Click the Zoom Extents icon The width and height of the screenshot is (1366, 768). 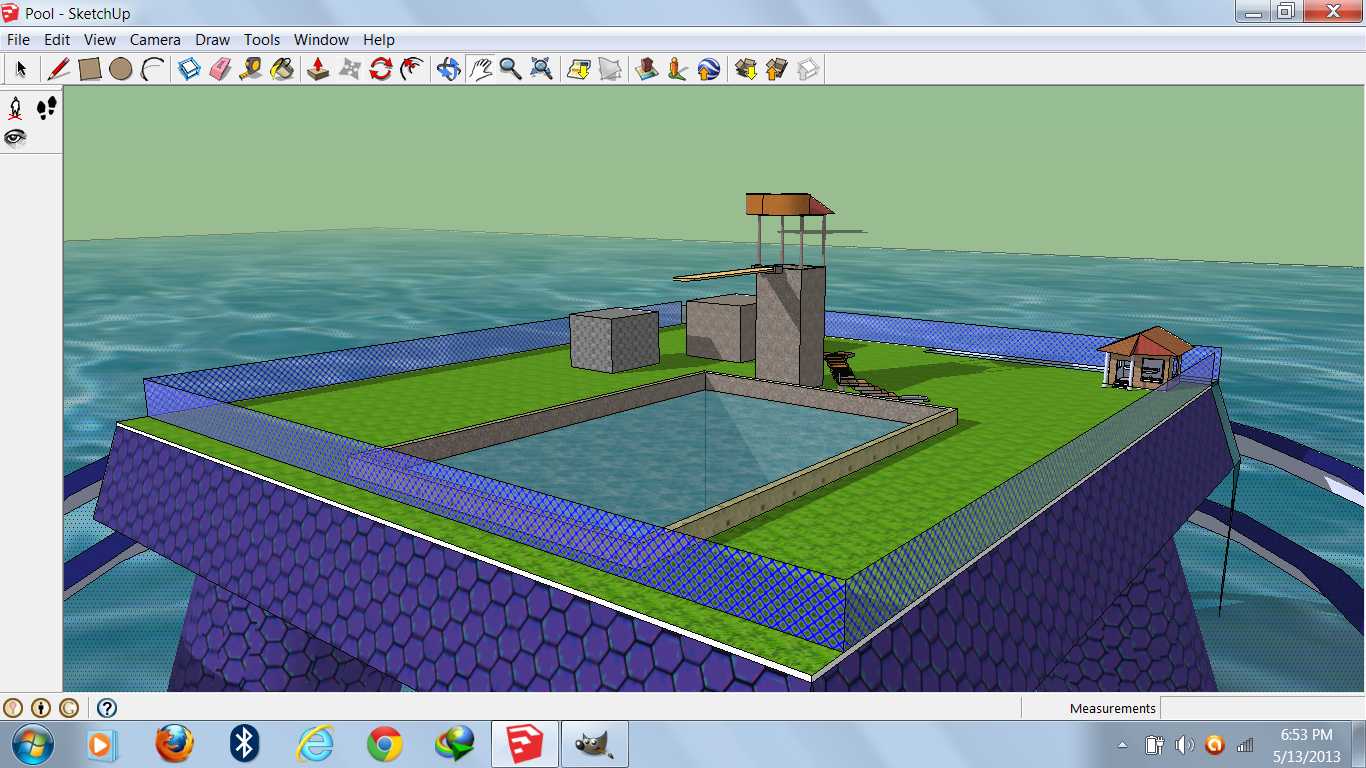coord(542,69)
